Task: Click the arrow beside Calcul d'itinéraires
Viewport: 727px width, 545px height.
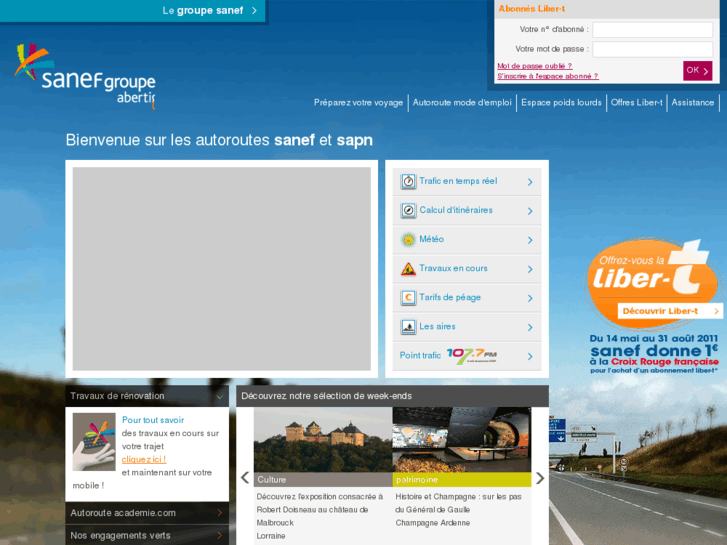Action: coord(530,211)
